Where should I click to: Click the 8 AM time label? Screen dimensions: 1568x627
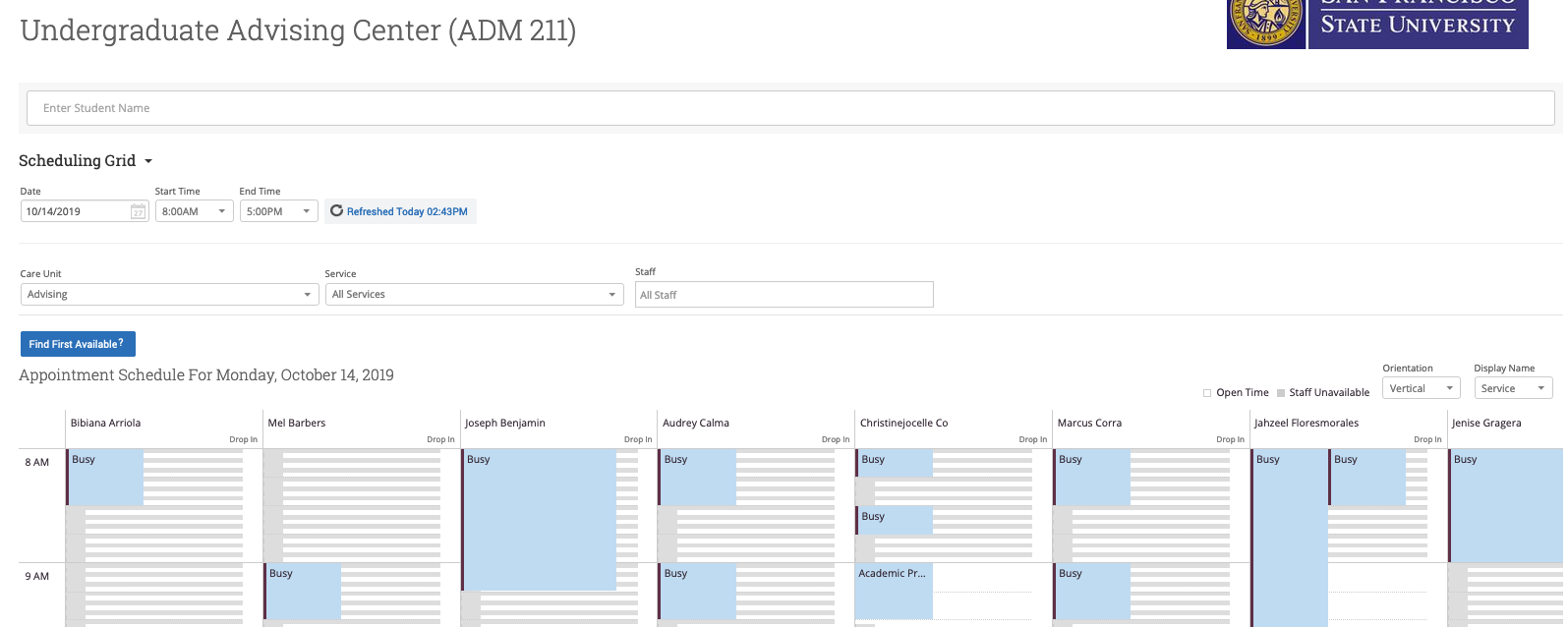point(37,463)
